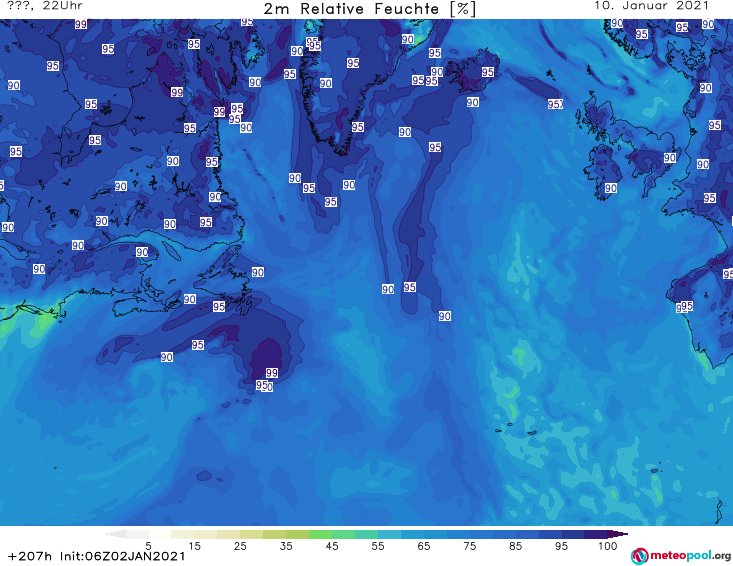733x566 pixels.
Task: Click the meteopool.org circular logo icon
Action: point(640,556)
